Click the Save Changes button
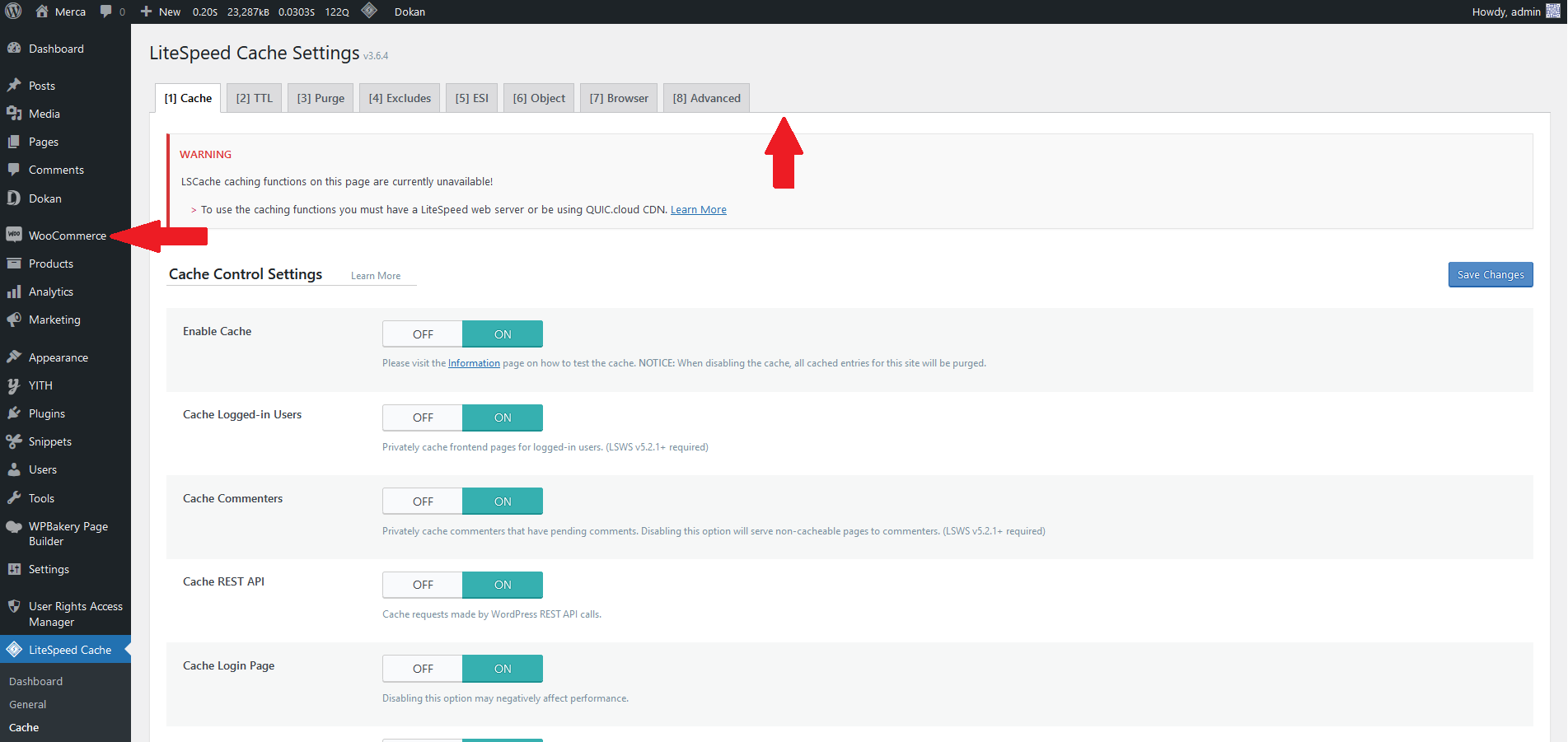This screenshot has height=742, width=1568. pos(1491,274)
